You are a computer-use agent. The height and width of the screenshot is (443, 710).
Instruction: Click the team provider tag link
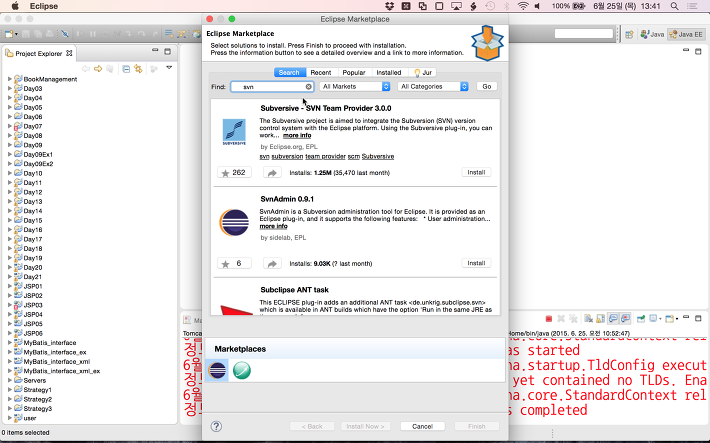(325, 156)
